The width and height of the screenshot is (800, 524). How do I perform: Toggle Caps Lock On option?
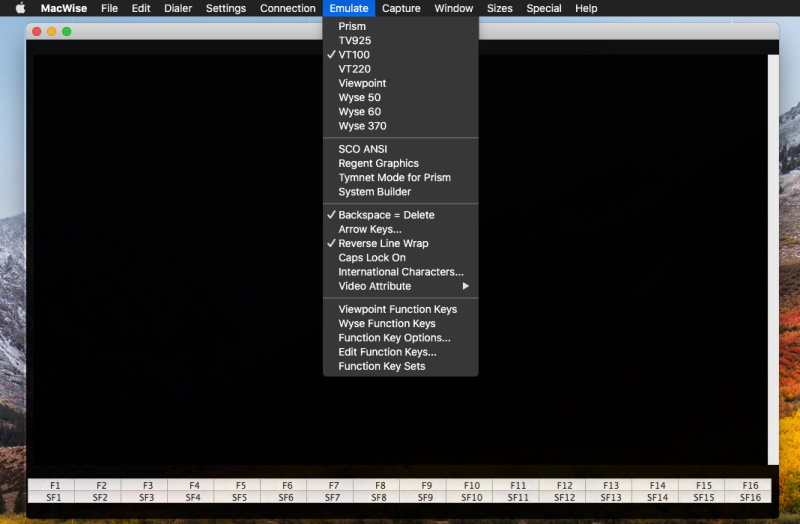[x=401, y=258]
